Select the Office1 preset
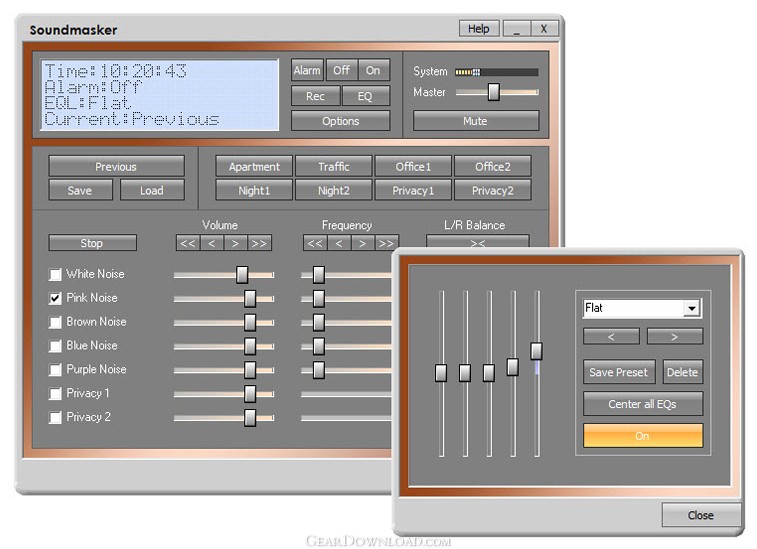 pos(413,167)
